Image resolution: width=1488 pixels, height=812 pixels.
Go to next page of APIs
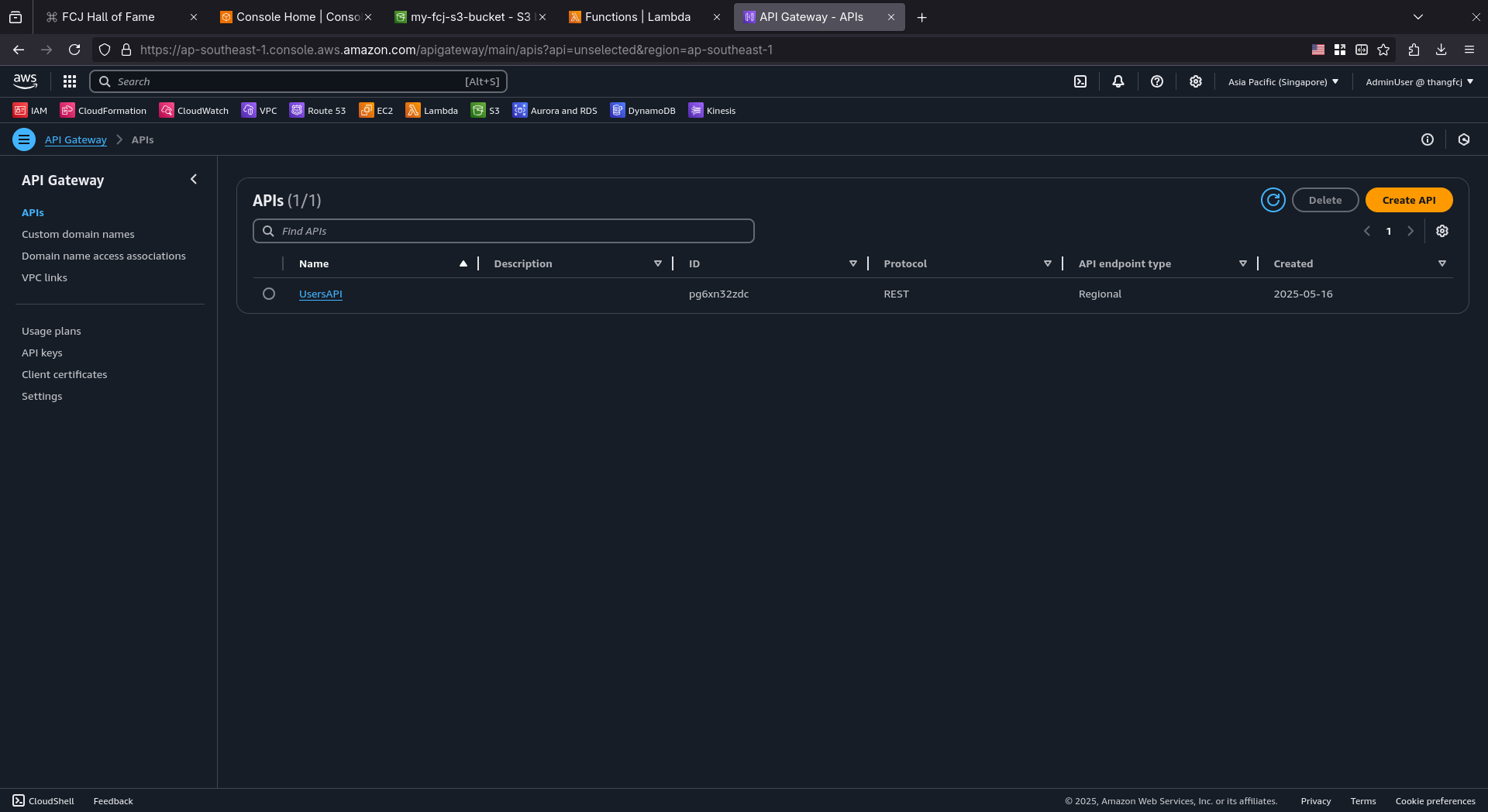click(x=1410, y=231)
